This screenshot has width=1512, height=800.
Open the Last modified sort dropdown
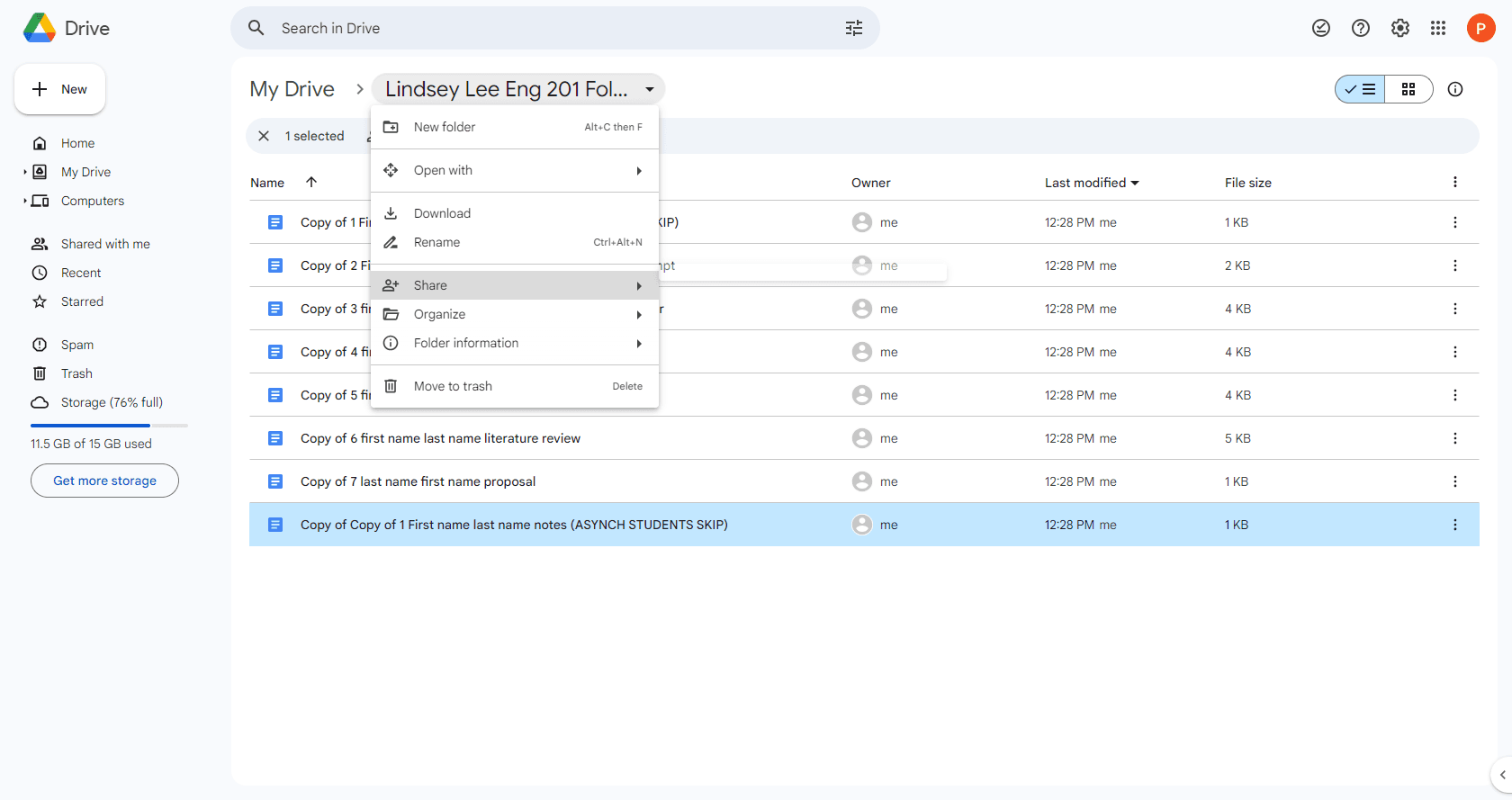tap(1092, 183)
